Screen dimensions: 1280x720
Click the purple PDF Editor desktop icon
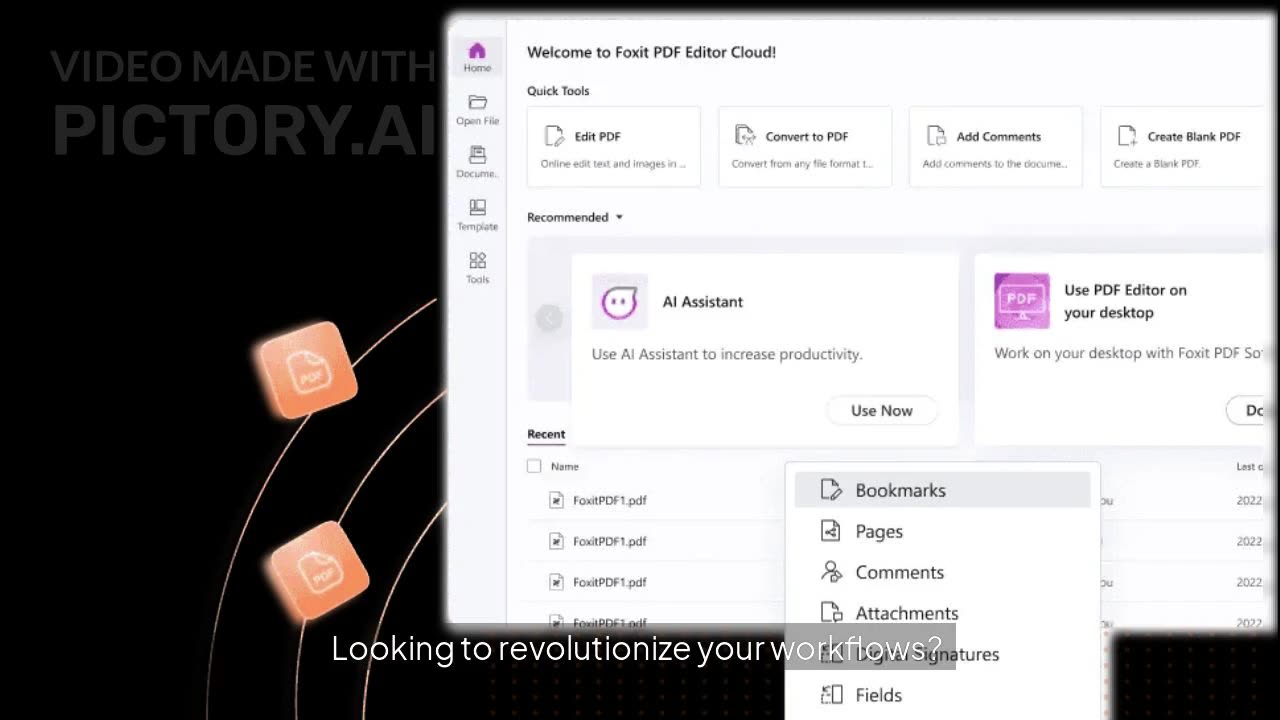1022,301
